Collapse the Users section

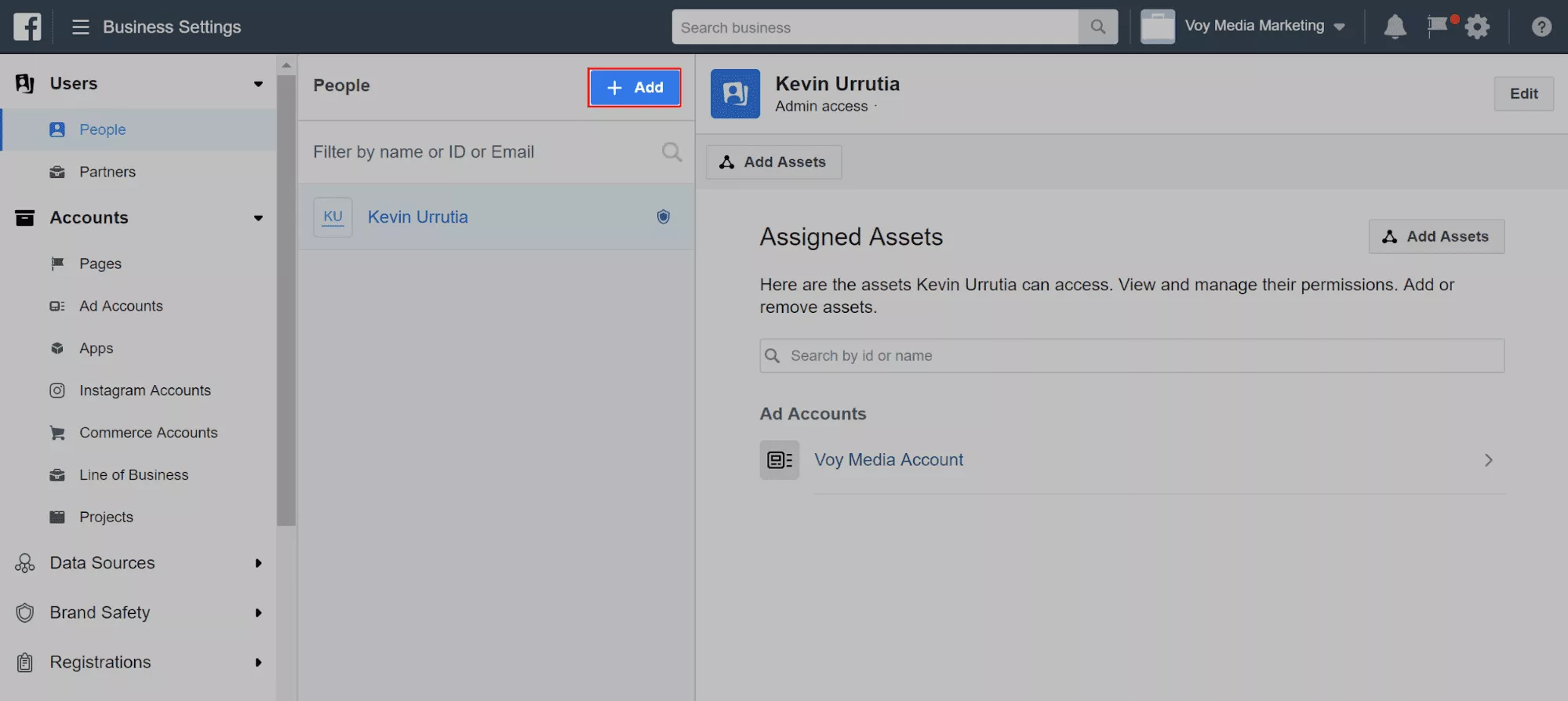tap(258, 84)
